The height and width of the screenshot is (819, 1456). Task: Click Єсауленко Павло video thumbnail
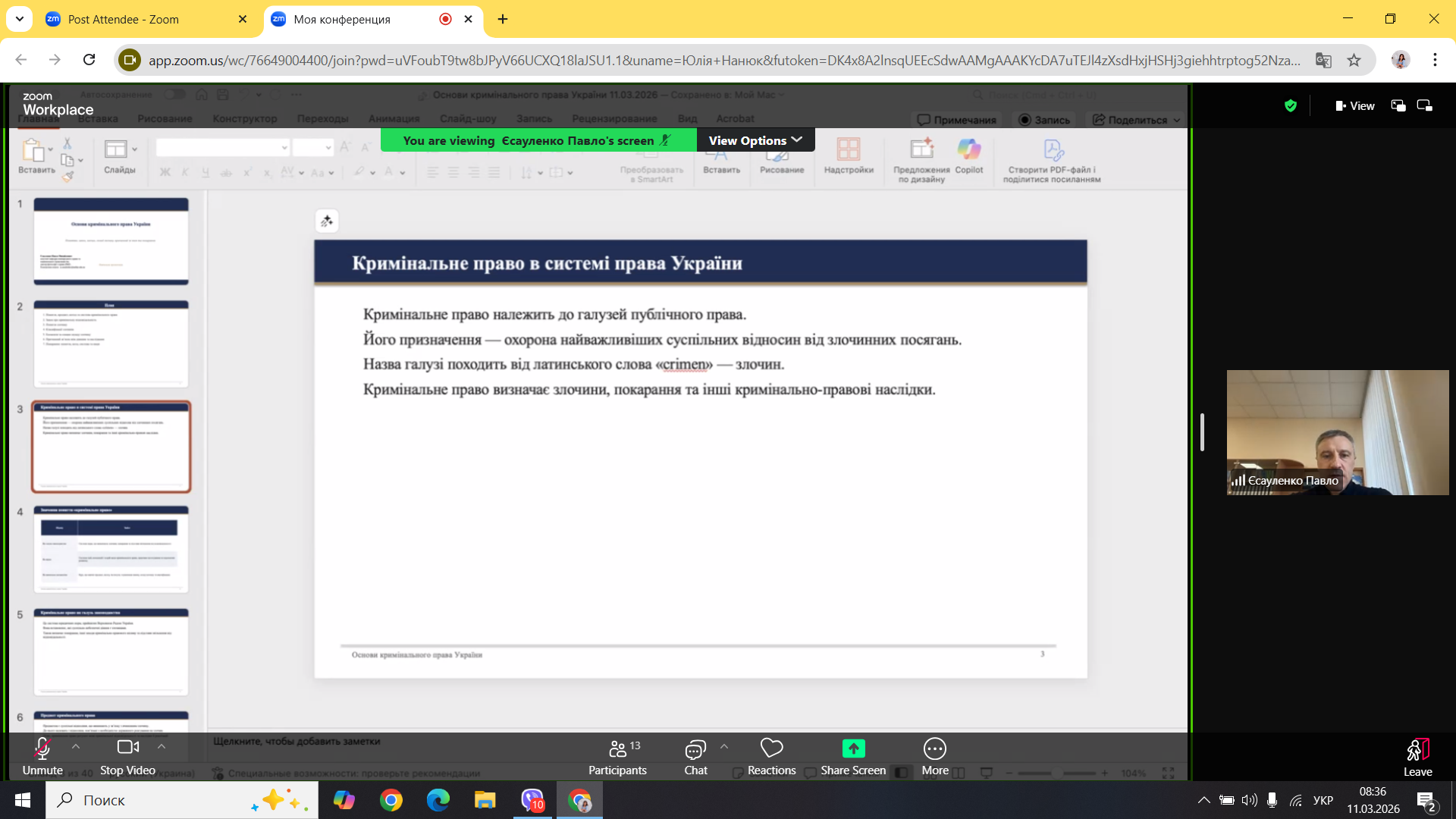[1337, 432]
